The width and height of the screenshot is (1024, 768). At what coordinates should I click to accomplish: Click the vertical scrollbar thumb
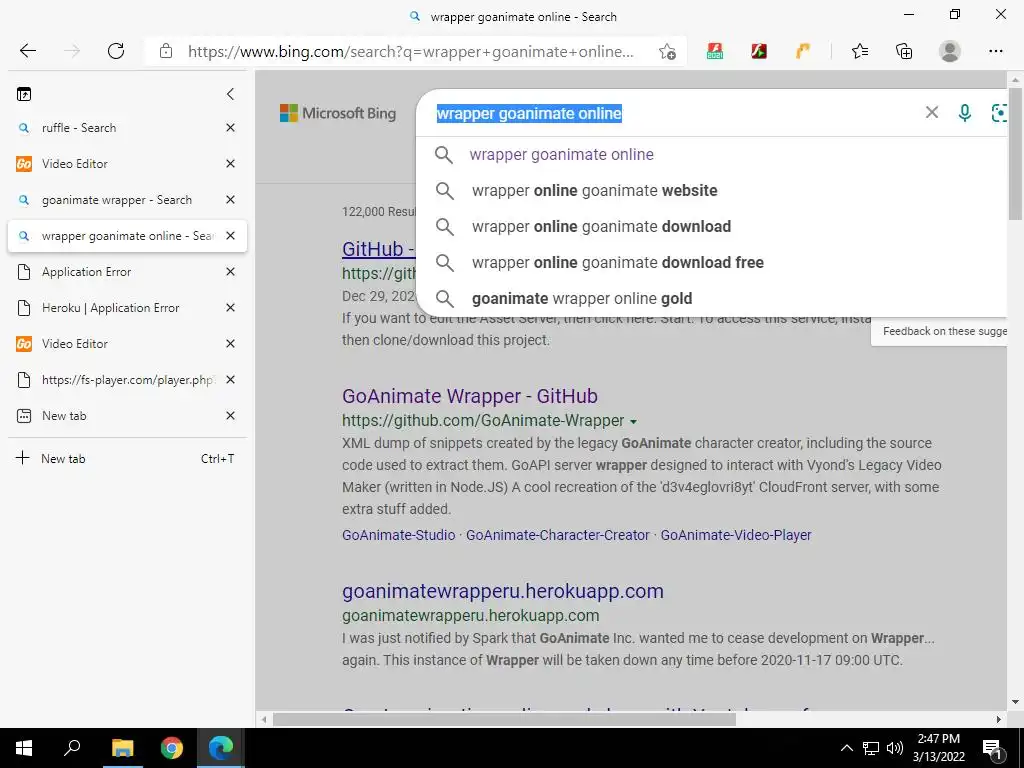[x=1015, y=153]
